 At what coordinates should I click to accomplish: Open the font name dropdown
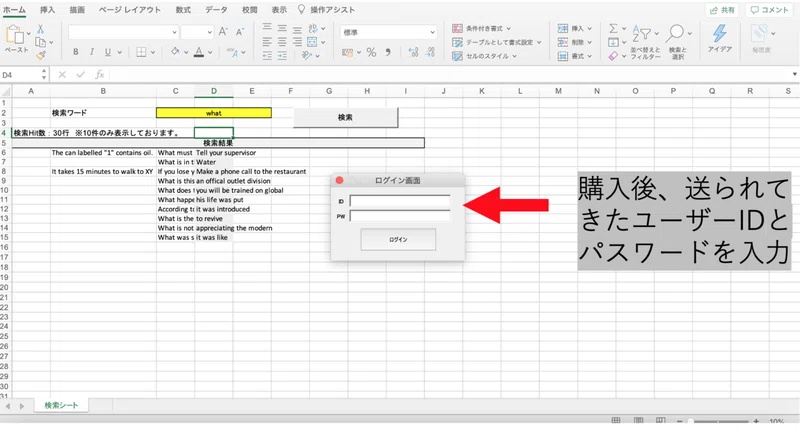pyautogui.click(x=174, y=32)
